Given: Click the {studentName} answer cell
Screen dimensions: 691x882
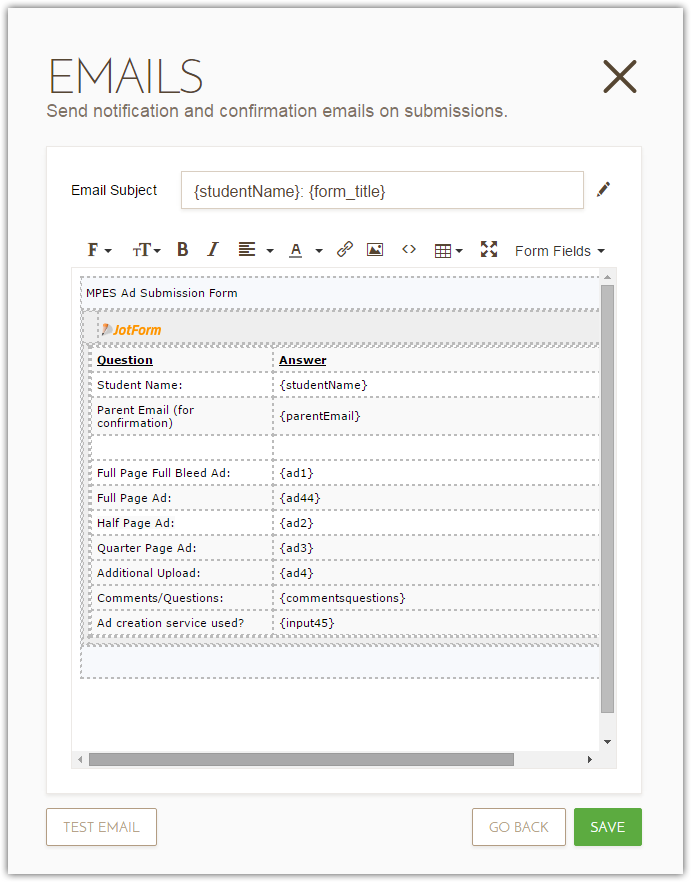Looking at the screenshot, I should pos(324,385).
